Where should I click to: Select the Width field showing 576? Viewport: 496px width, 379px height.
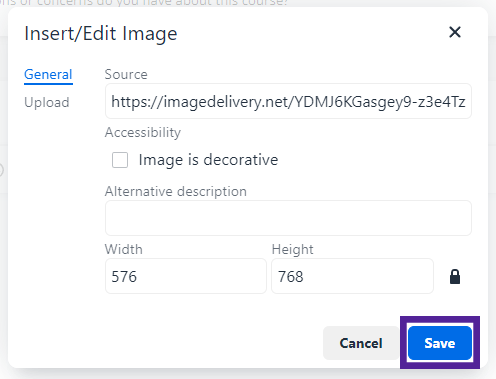pyautogui.click(x=186, y=276)
